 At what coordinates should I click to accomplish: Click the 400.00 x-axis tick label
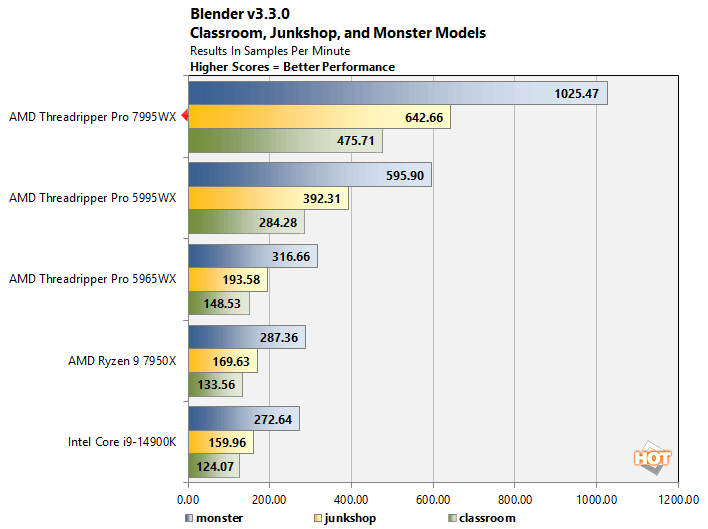point(351,500)
